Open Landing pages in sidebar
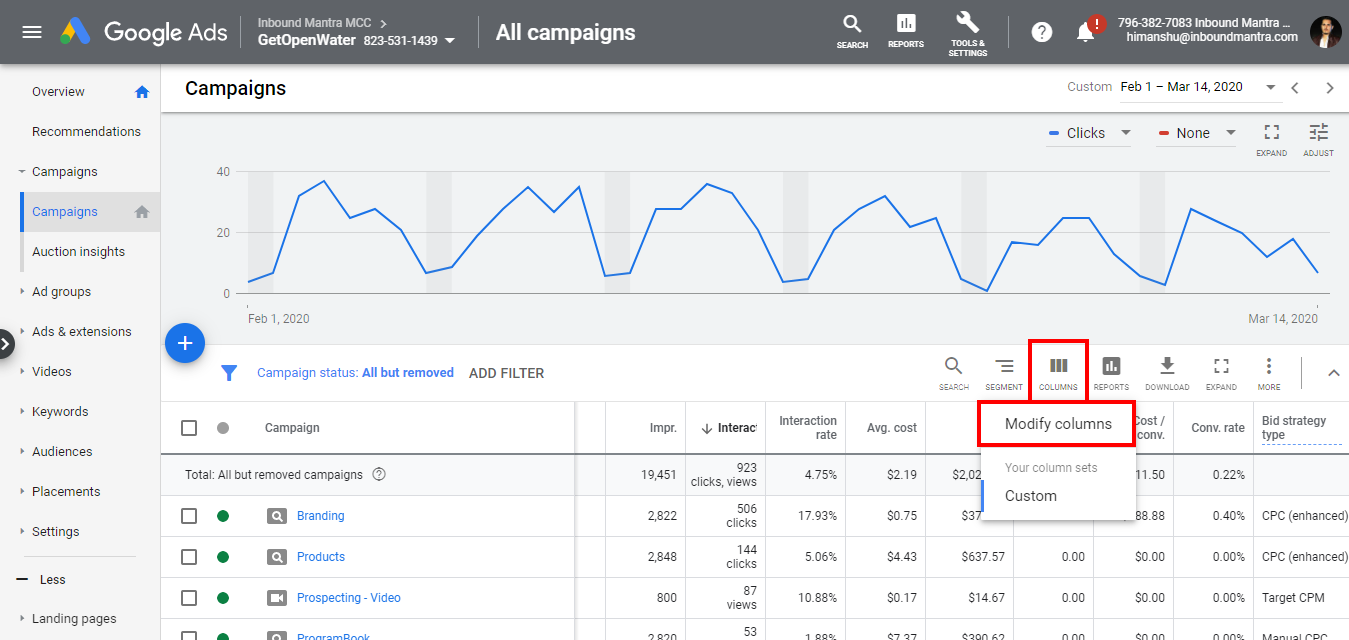 pos(74,619)
